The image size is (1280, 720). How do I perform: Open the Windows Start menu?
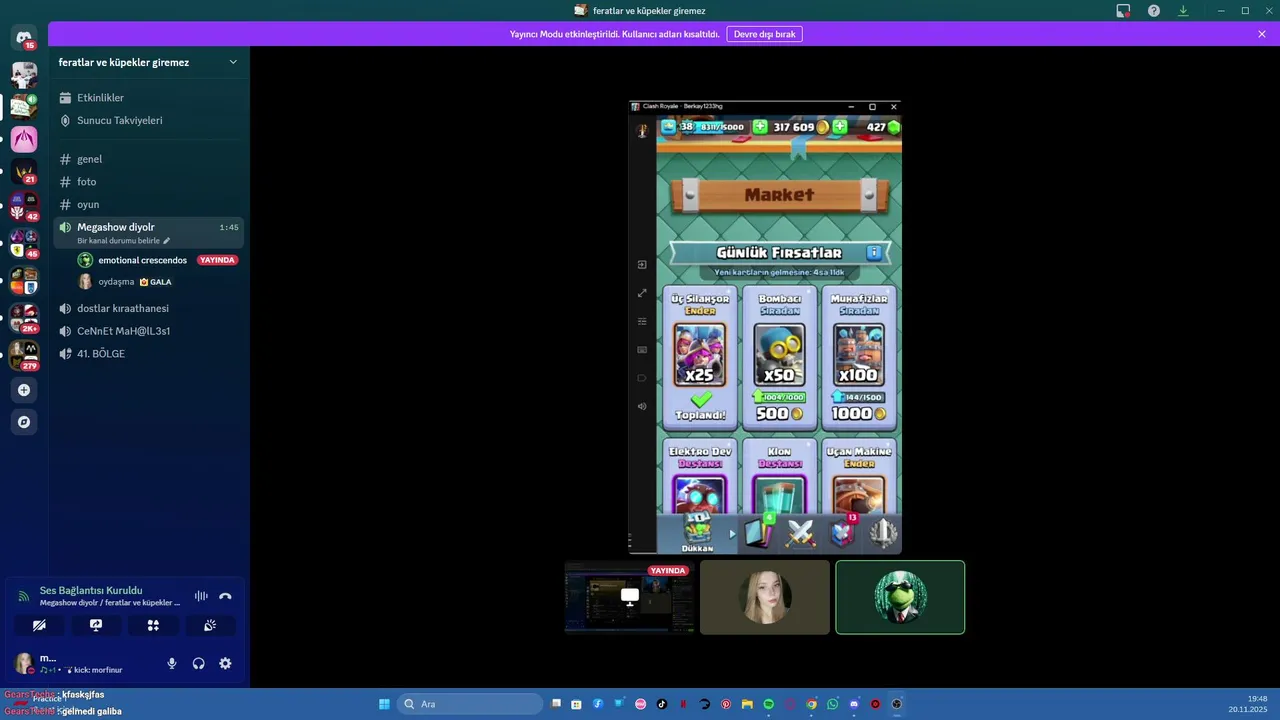pos(384,704)
